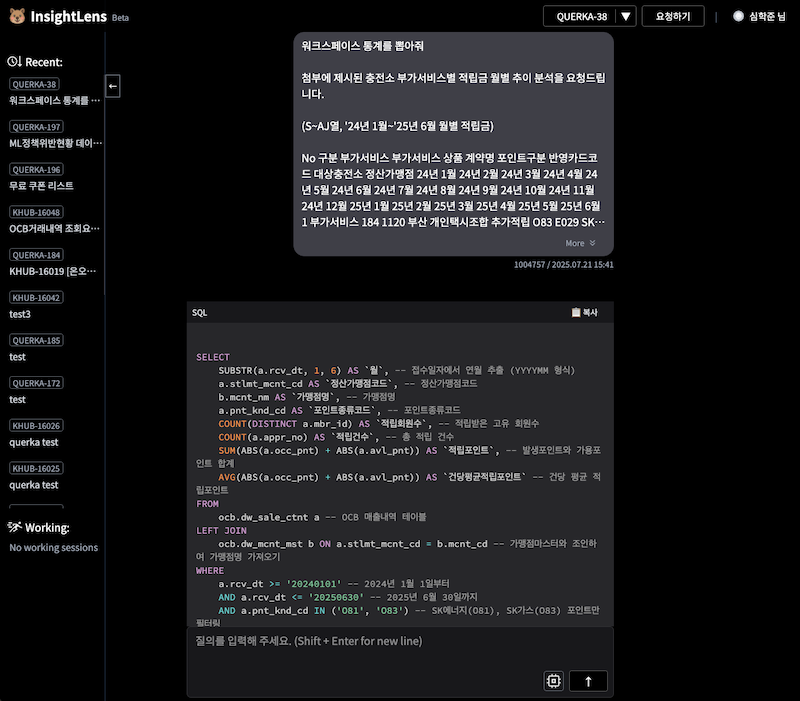Click the chip icon in the input box
800x701 pixels.
coord(553,681)
